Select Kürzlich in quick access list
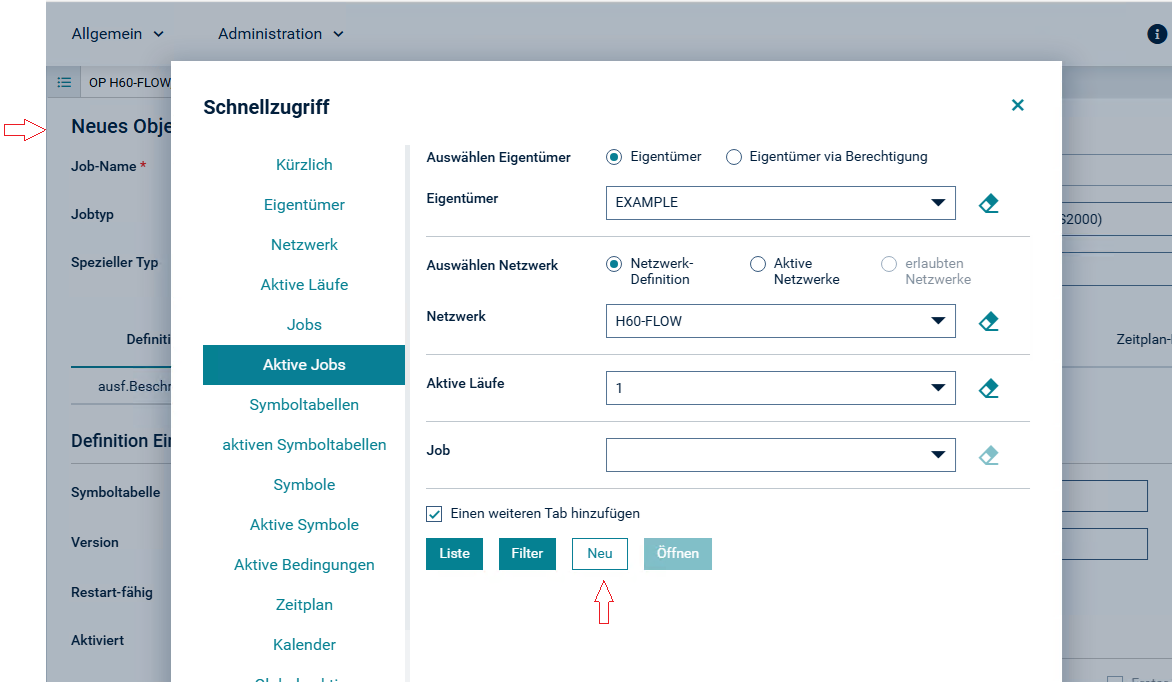The width and height of the screenshot is (1172, 682). pyautogui.click(x=304, y=165)
